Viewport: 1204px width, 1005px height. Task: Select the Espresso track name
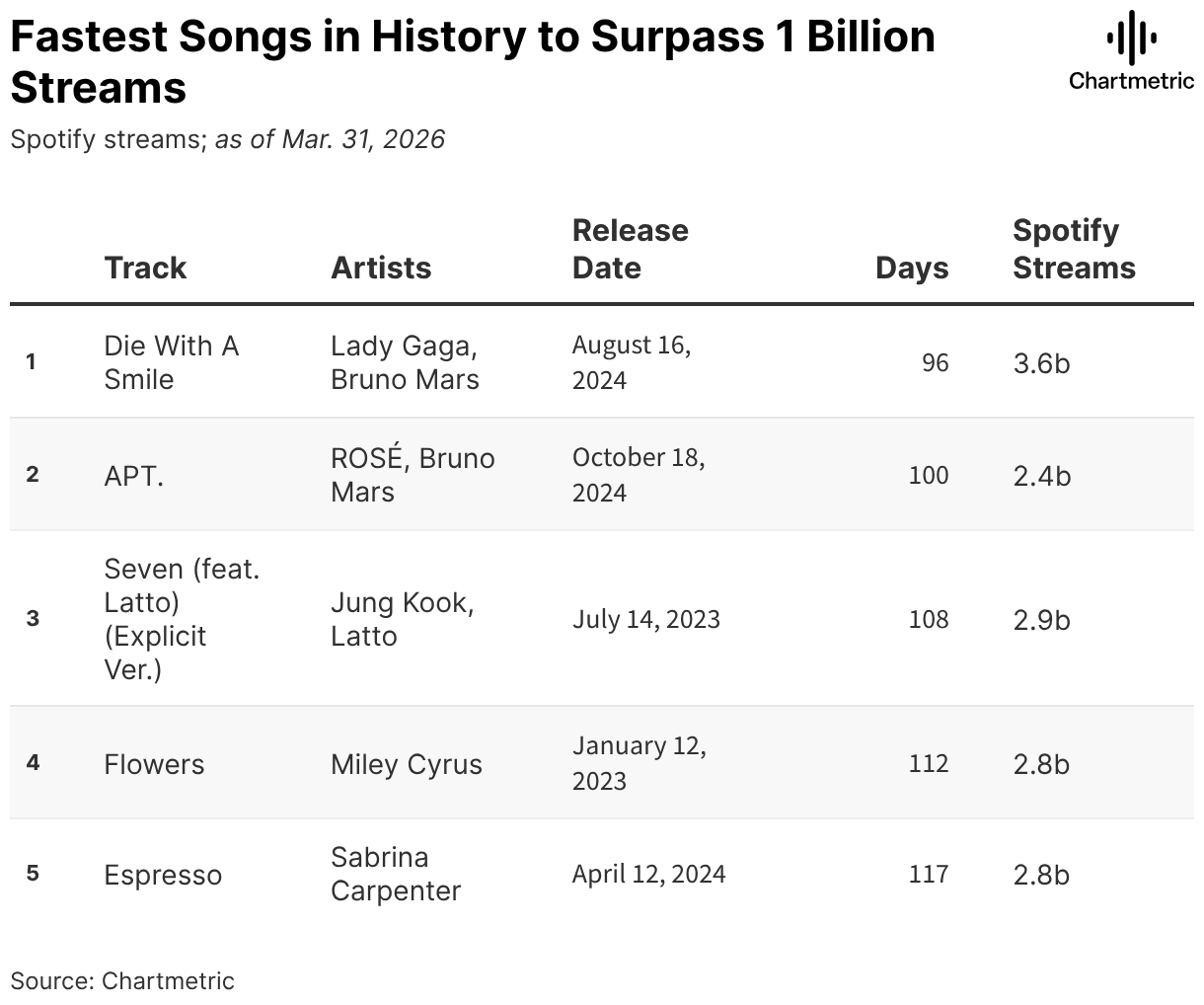pyautogui.click(x=163, y=875)
